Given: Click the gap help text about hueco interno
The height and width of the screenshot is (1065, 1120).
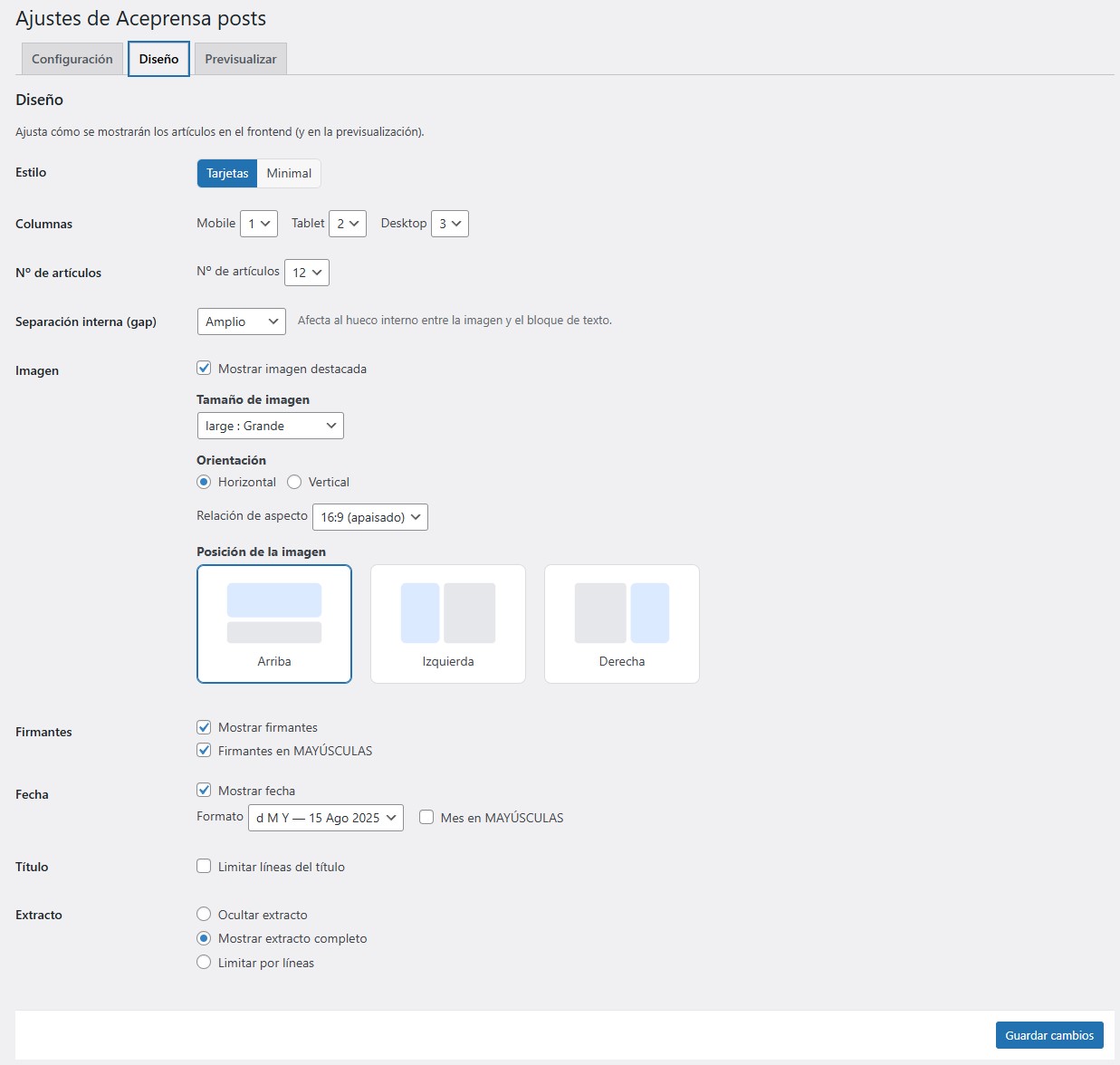Looking at the screenshot, I should point(455,321).
